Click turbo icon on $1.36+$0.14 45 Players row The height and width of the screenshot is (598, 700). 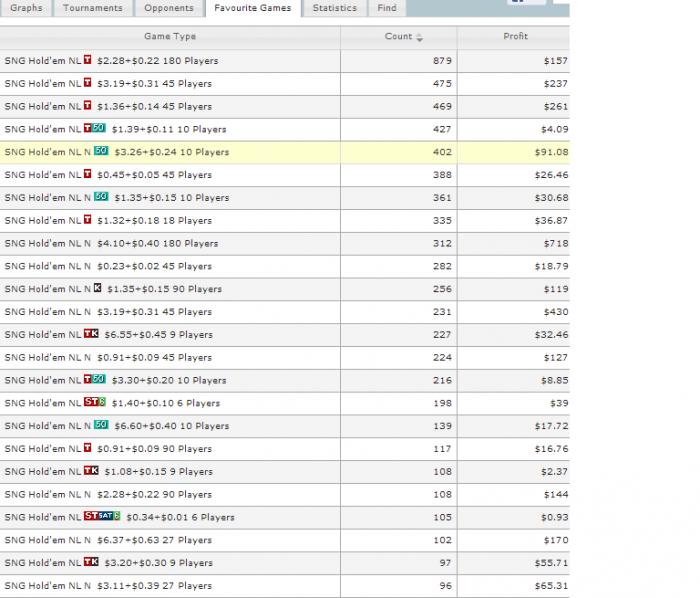tap(88, 105)
